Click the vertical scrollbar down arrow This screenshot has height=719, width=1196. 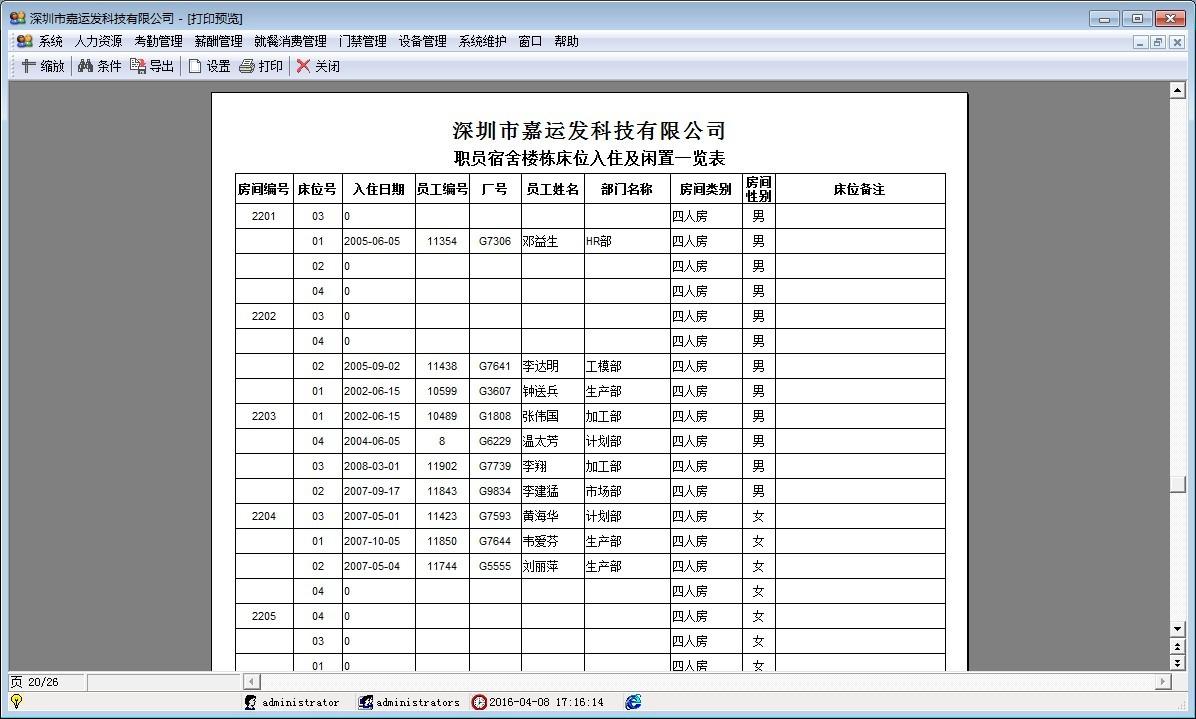click(x=1178, y=629)
